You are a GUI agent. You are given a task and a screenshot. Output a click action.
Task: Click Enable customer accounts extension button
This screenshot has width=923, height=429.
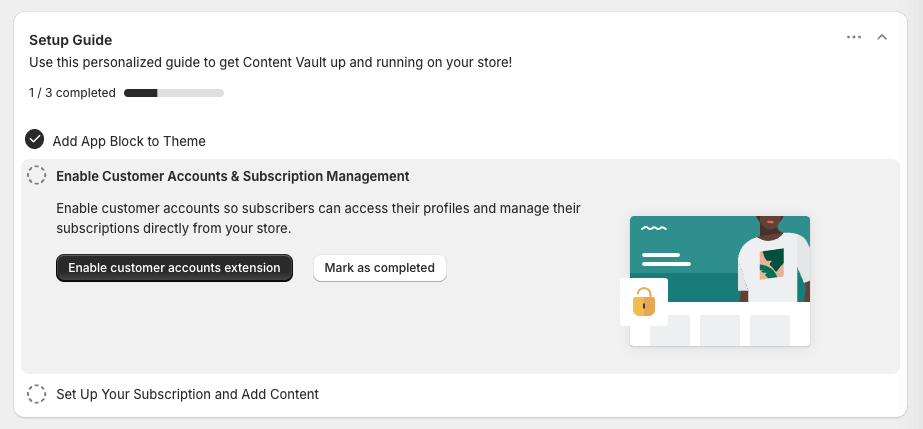point(174,268)
